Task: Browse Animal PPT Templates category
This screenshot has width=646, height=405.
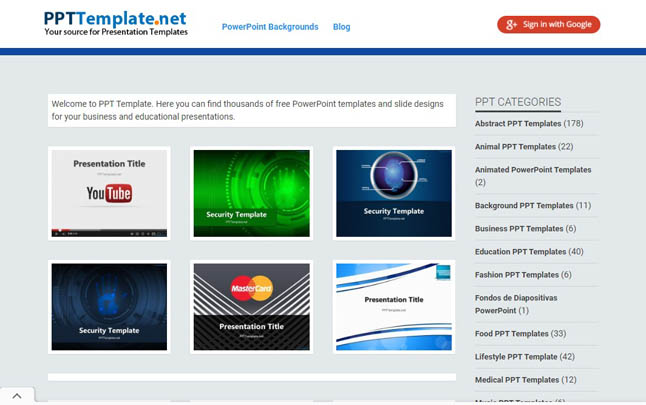Action: [515, 147]
